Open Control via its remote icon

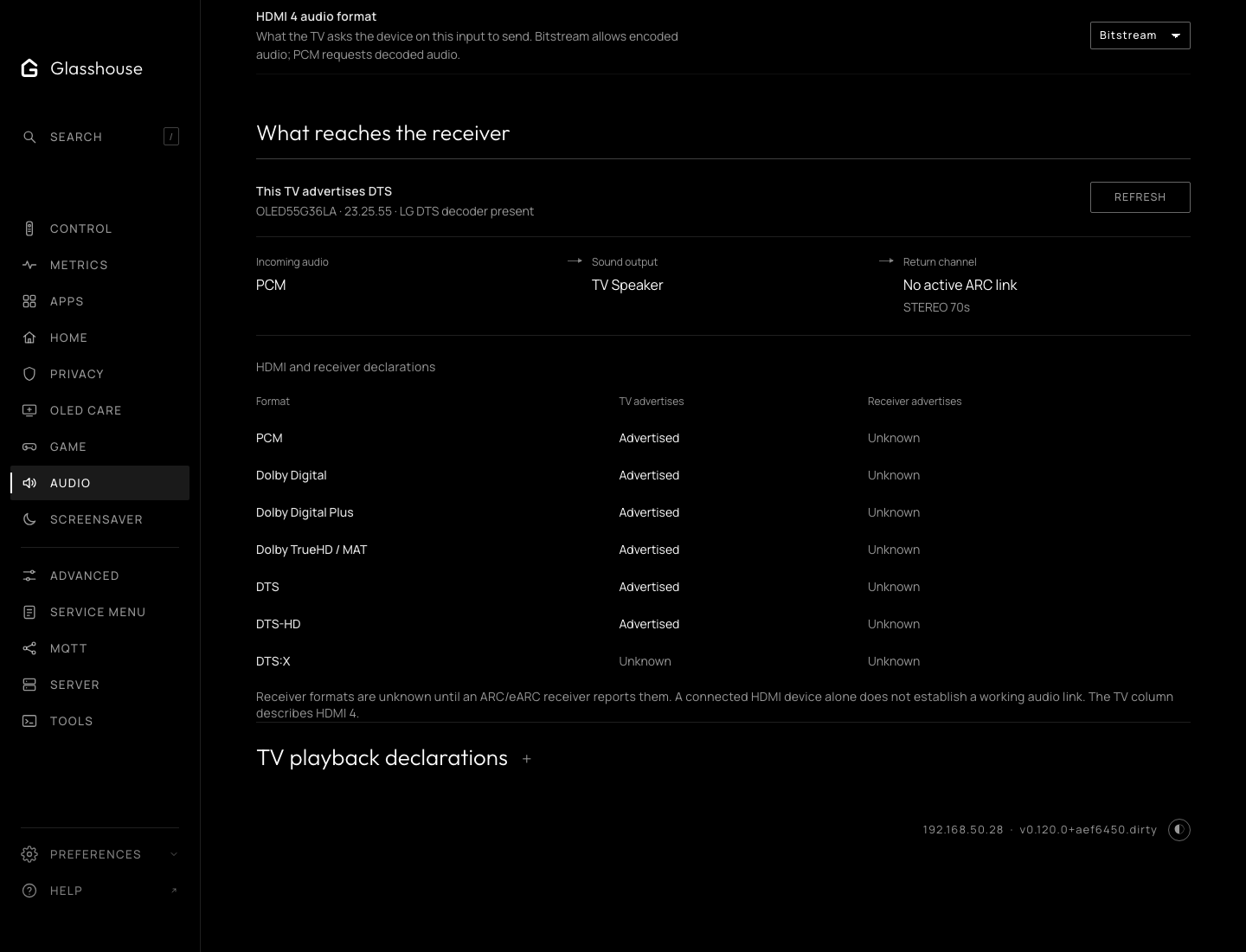tap(29, 228)
